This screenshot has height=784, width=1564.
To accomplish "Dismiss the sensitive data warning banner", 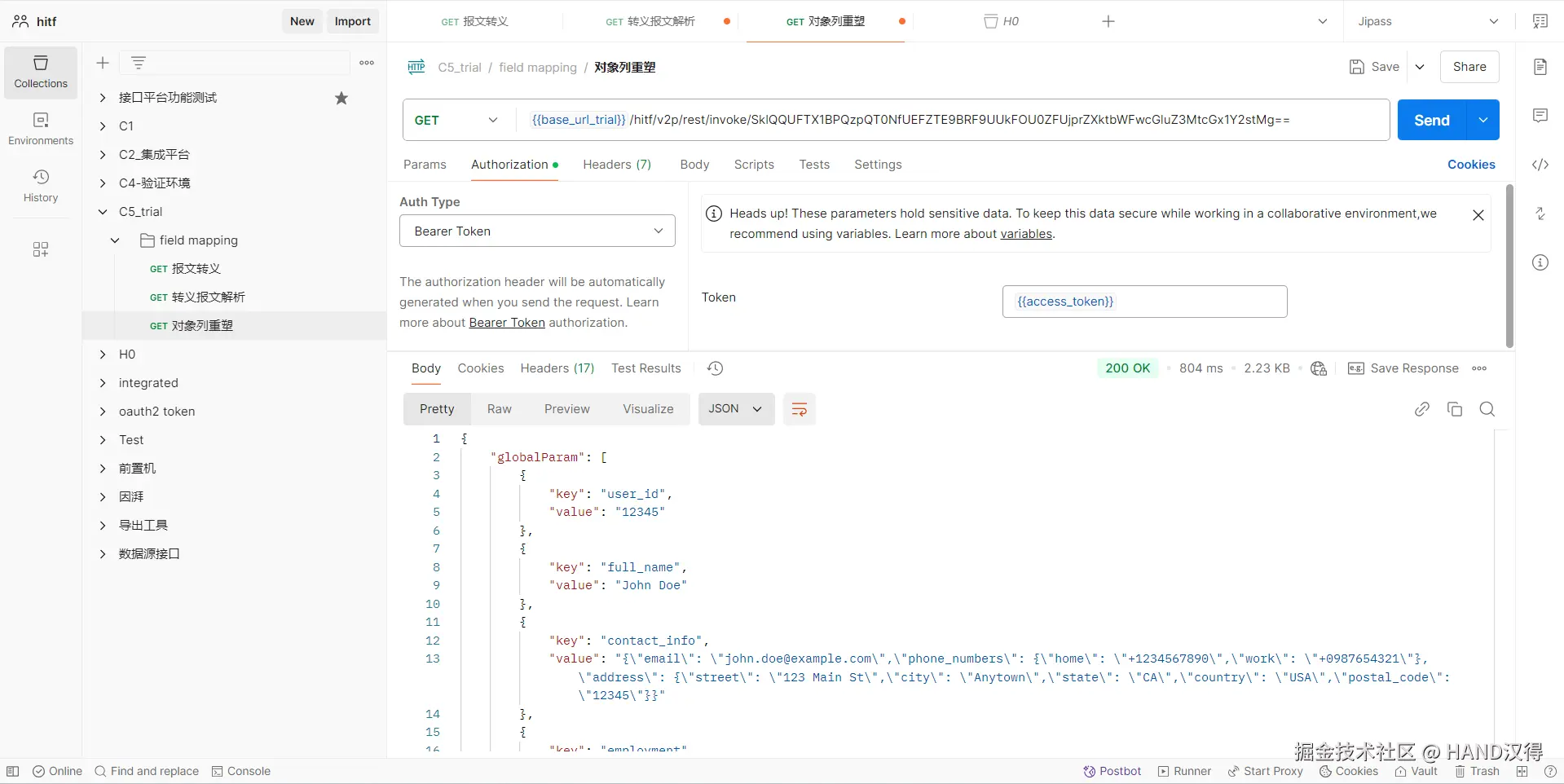I will click(x=1478, y=215).
